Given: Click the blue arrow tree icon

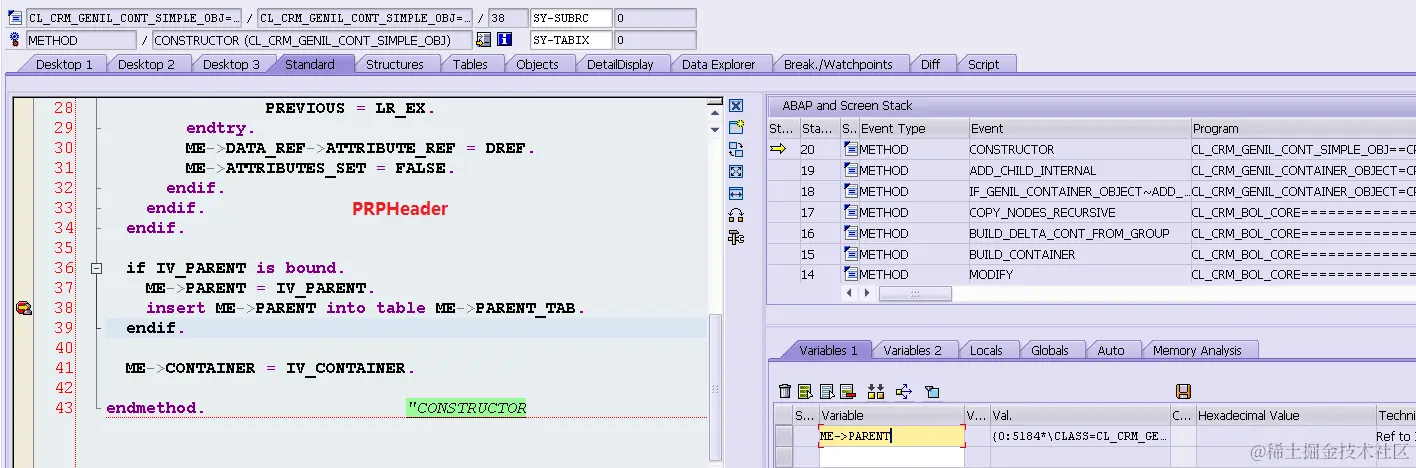Looking at the screenshot, I should click(904, 391).
